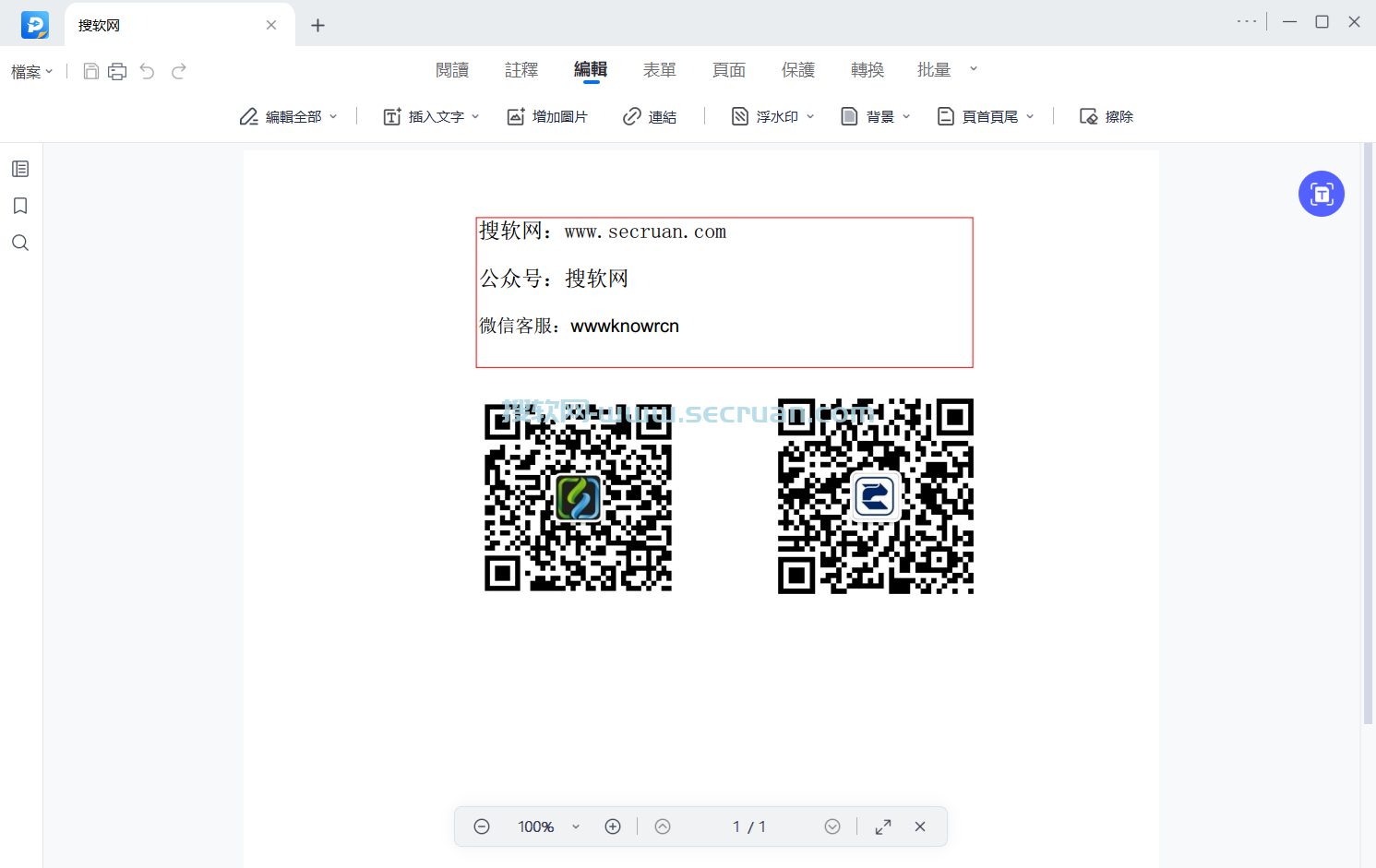
Task: Open the 轉換 tab
Action: pos(867,70)
